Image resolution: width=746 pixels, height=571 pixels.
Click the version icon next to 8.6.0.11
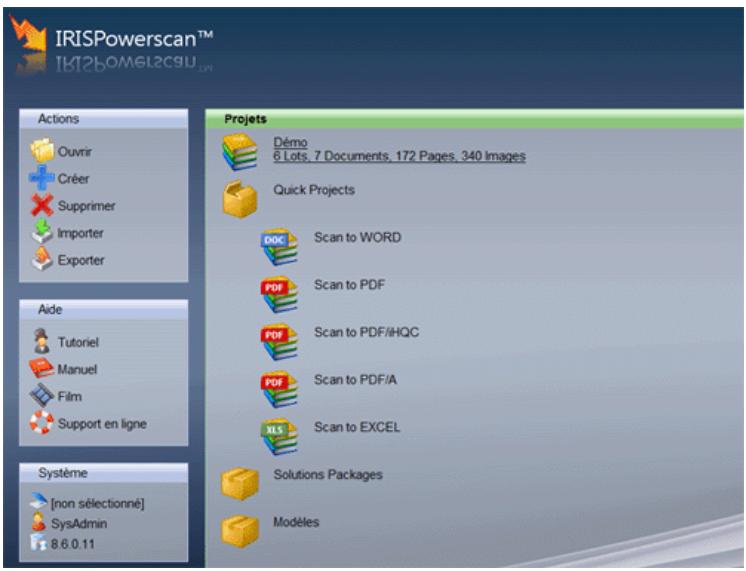pyautogui.click(x=39, y=542)
